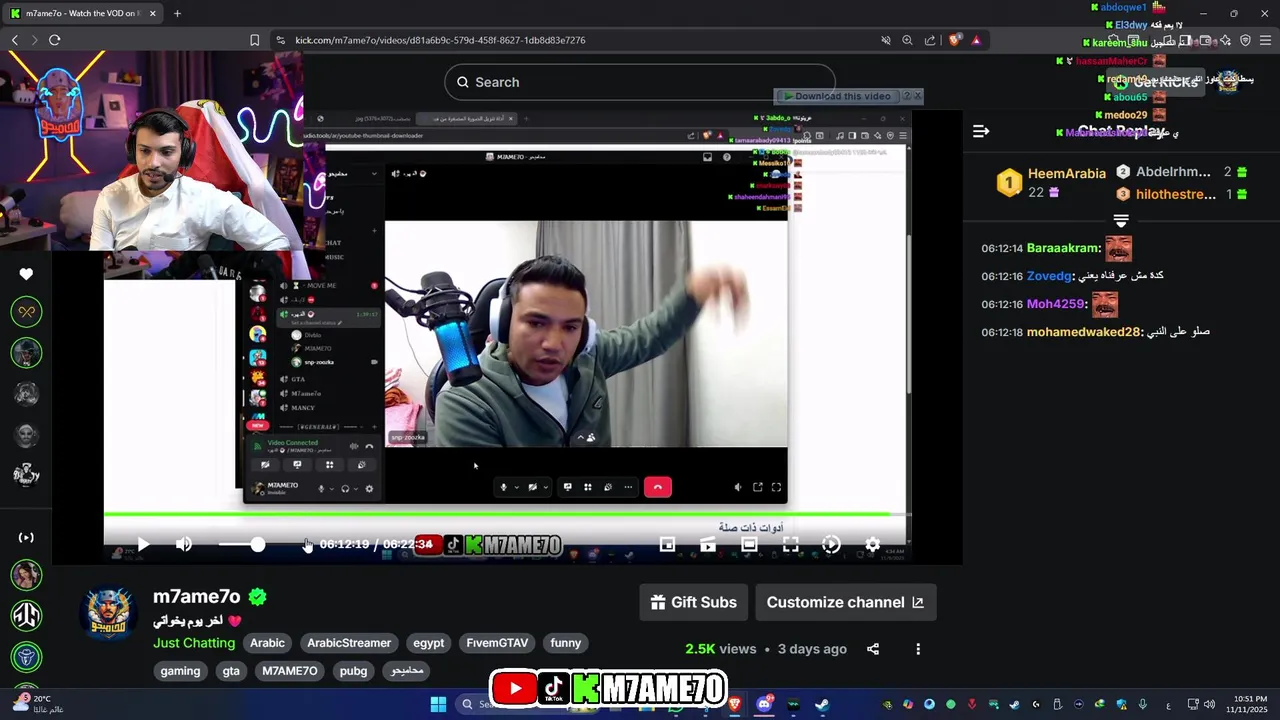This screenshot has width=1280, height=720.
Task: Select the pubg tag
Action: [x=353, y=671]
